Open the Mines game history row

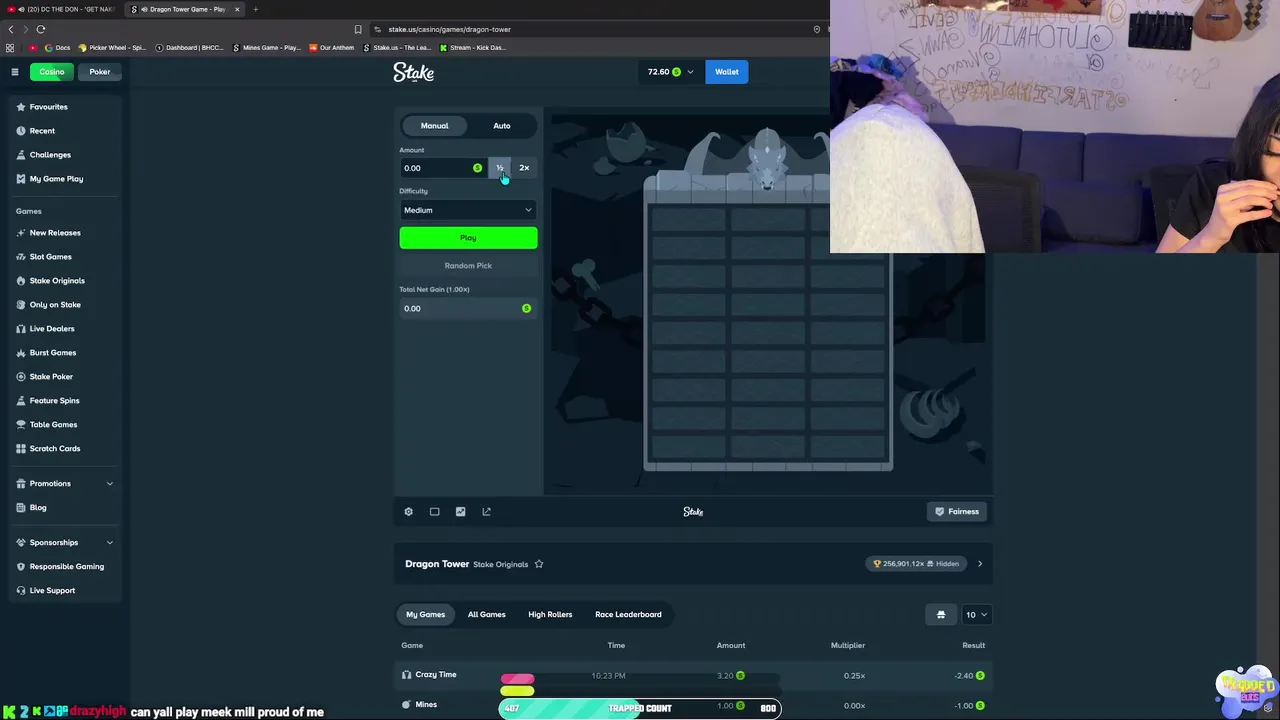[693, 705]
